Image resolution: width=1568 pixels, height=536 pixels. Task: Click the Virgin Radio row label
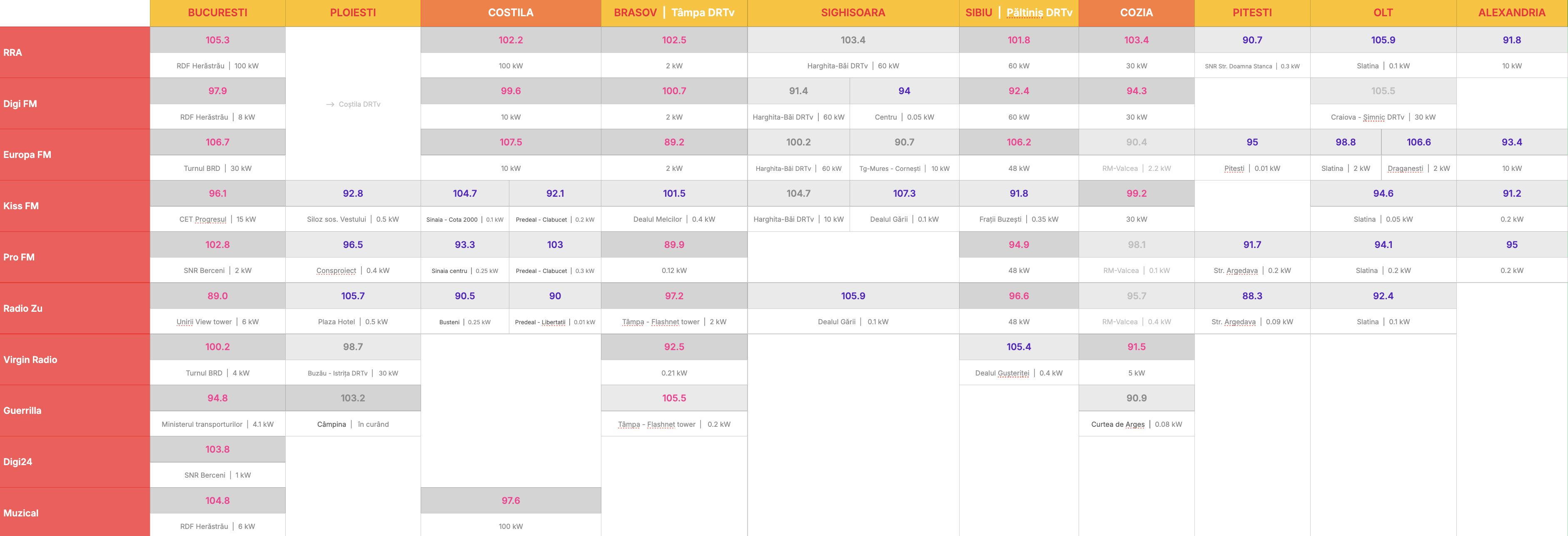[x=30, y=359]
